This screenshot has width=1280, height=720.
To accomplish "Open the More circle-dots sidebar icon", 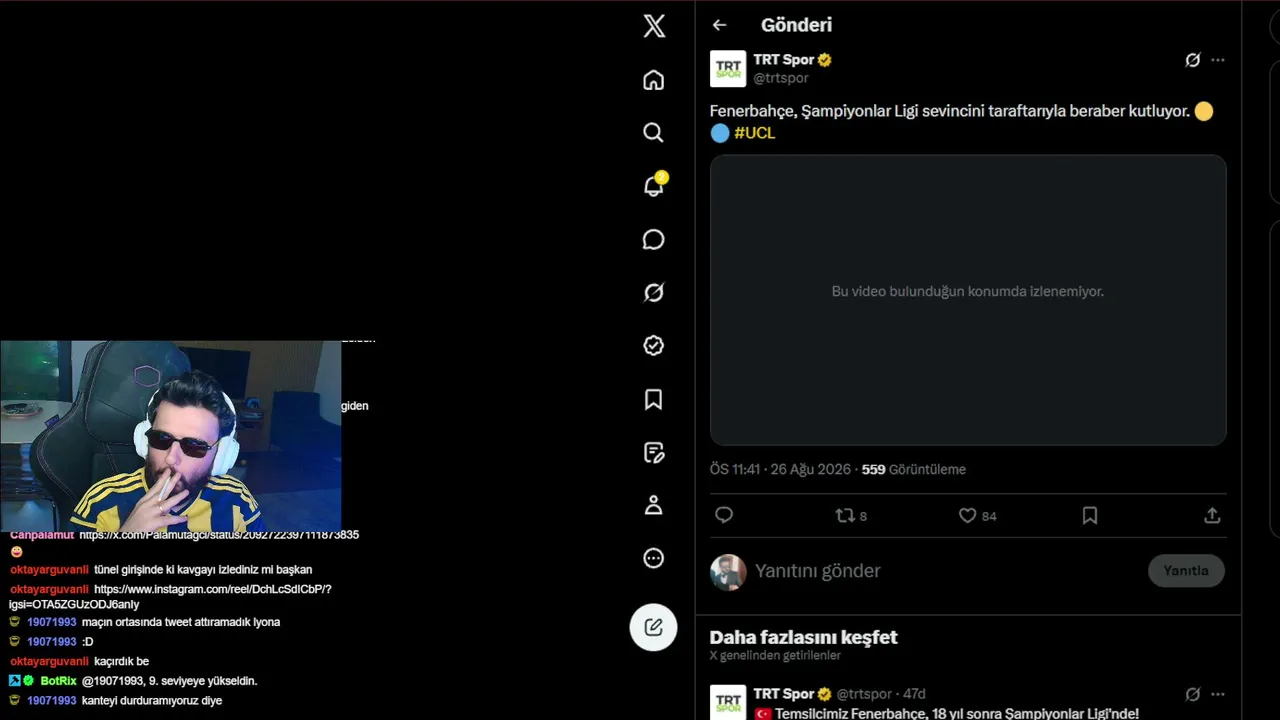I will 654,559.
